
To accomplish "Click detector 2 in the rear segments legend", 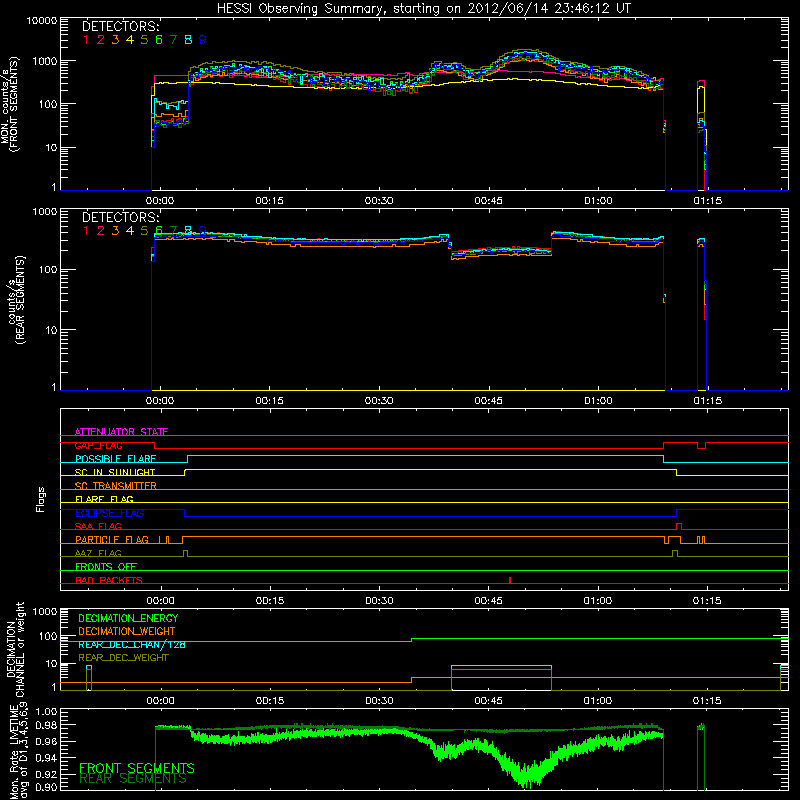I will point(101,231).
